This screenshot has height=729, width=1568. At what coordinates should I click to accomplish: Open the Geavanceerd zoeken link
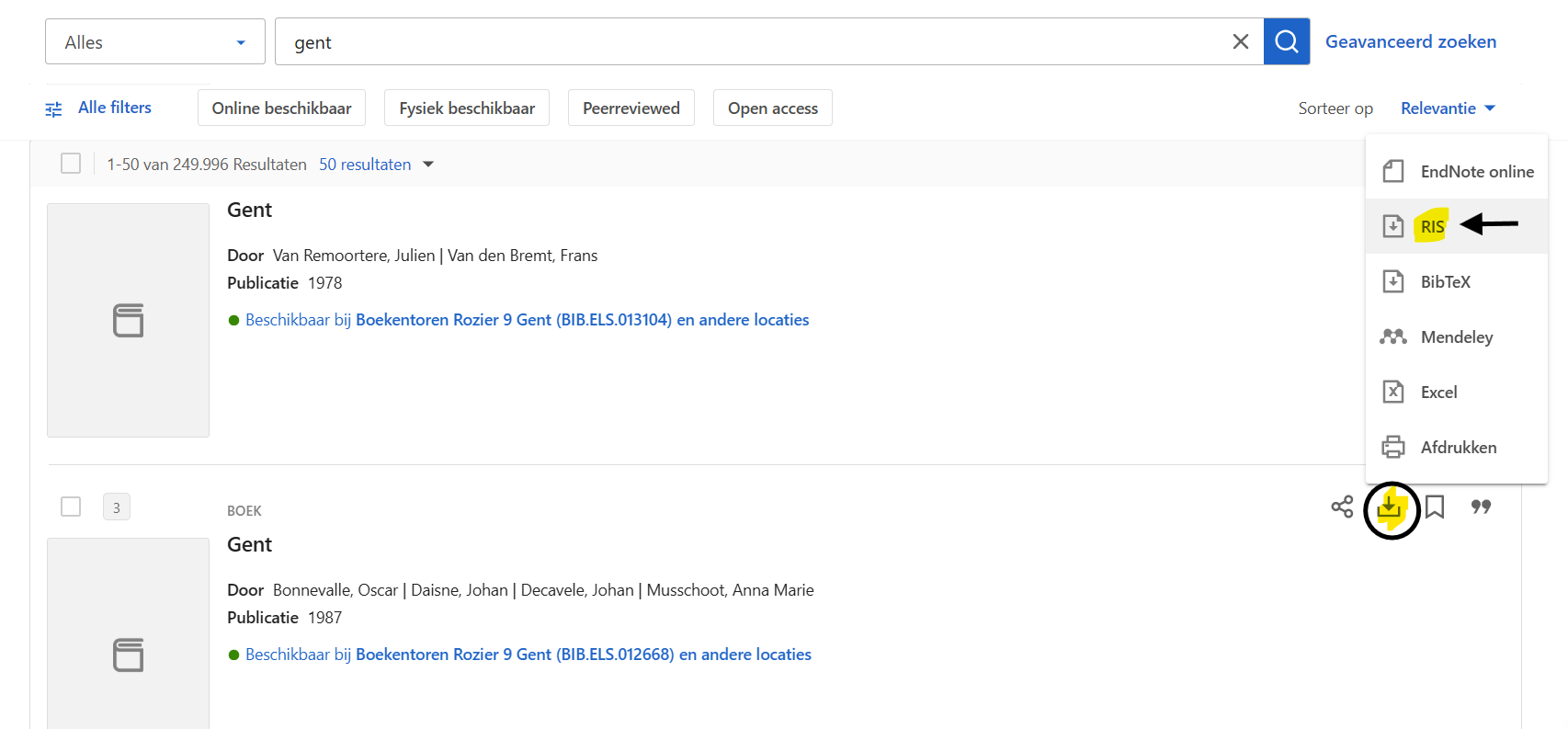click(1410, 41)
